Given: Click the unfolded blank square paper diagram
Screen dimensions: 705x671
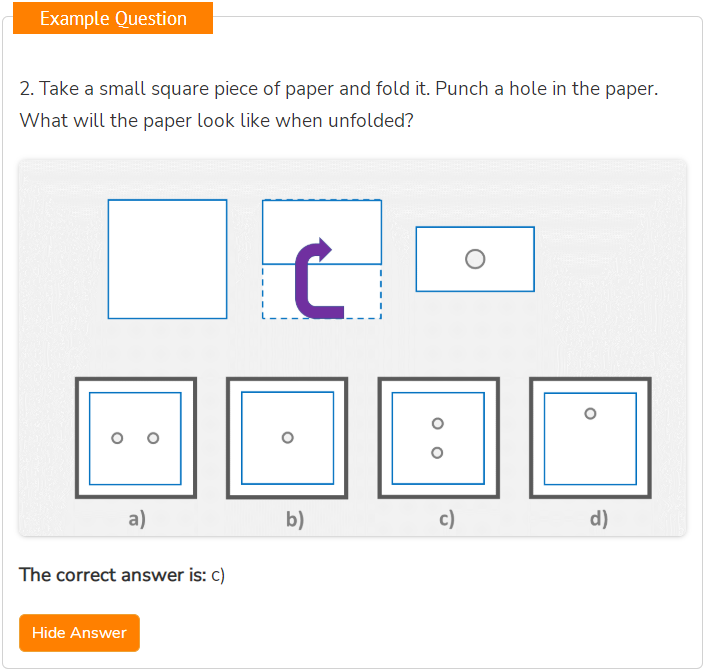Looking at the screenshot, I should [x=167, y=259].
